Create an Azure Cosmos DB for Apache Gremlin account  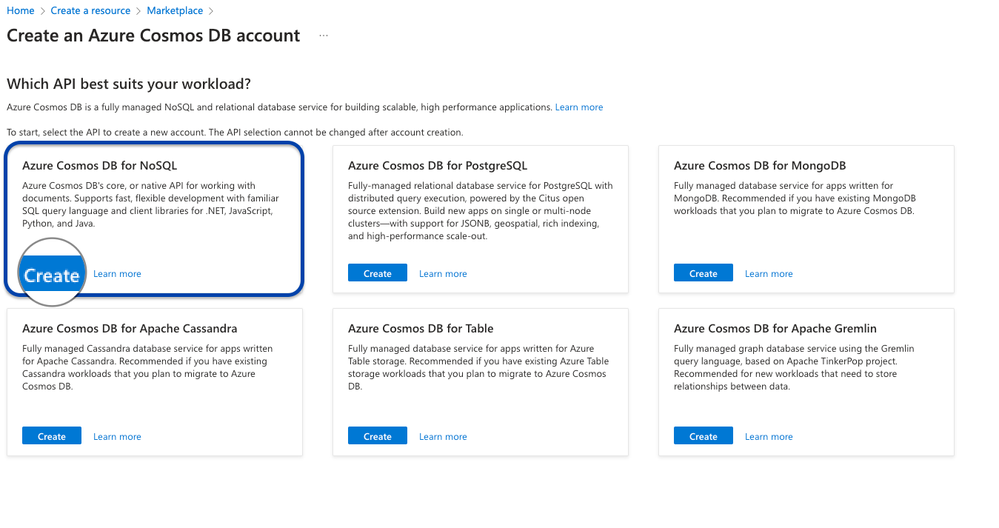click(703, 436)
